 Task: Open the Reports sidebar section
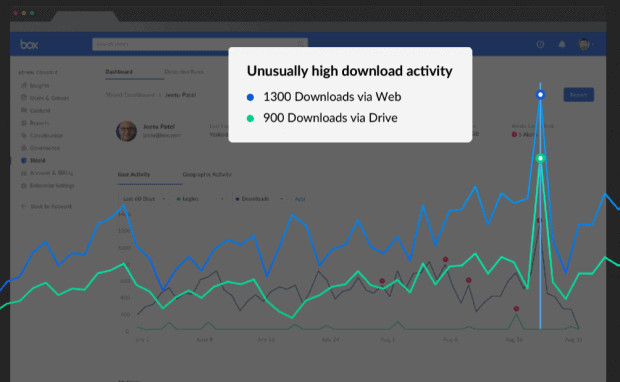35,123
